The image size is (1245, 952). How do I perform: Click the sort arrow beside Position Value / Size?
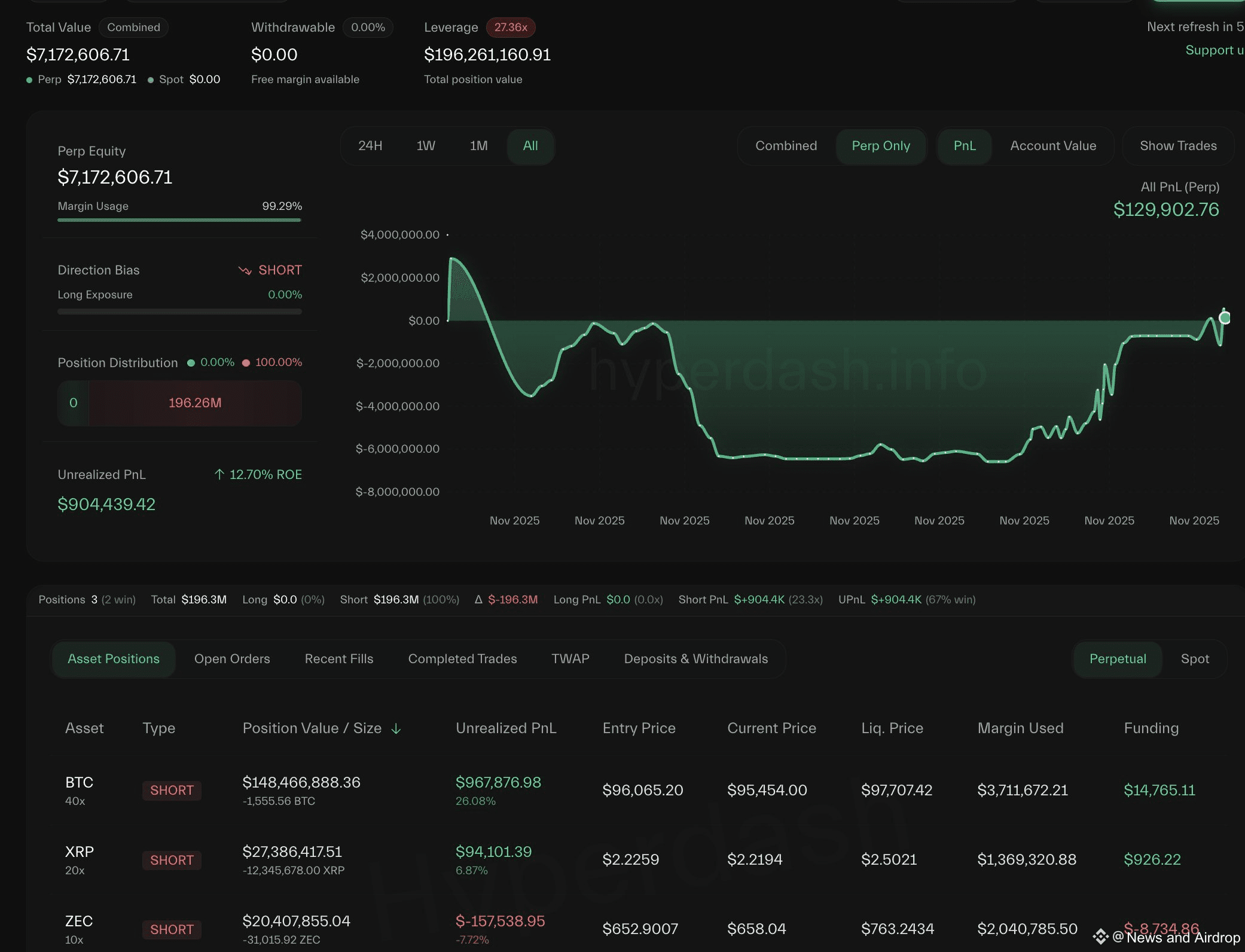coord(396,728)
